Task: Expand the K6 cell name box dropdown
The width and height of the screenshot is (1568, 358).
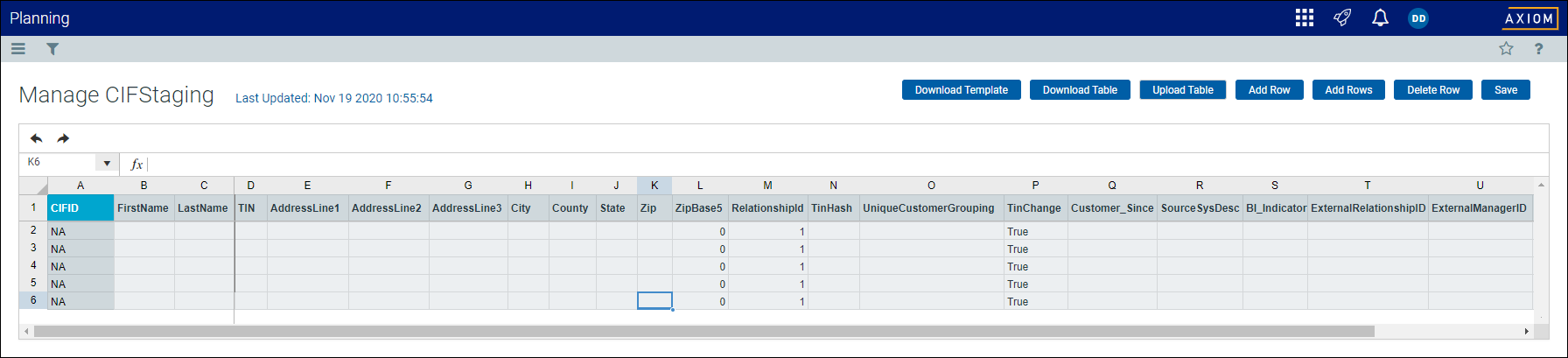Action: pyautogui.click(x=107, y=163)
